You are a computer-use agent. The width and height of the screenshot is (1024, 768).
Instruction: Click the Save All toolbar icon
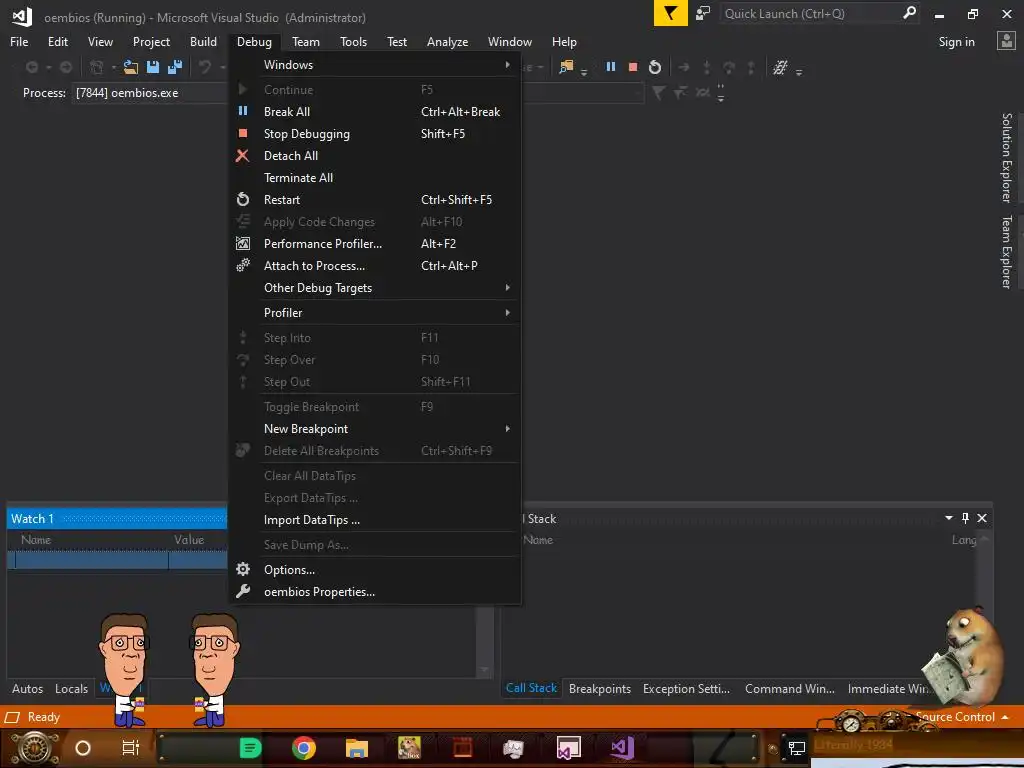pos(175,67)
